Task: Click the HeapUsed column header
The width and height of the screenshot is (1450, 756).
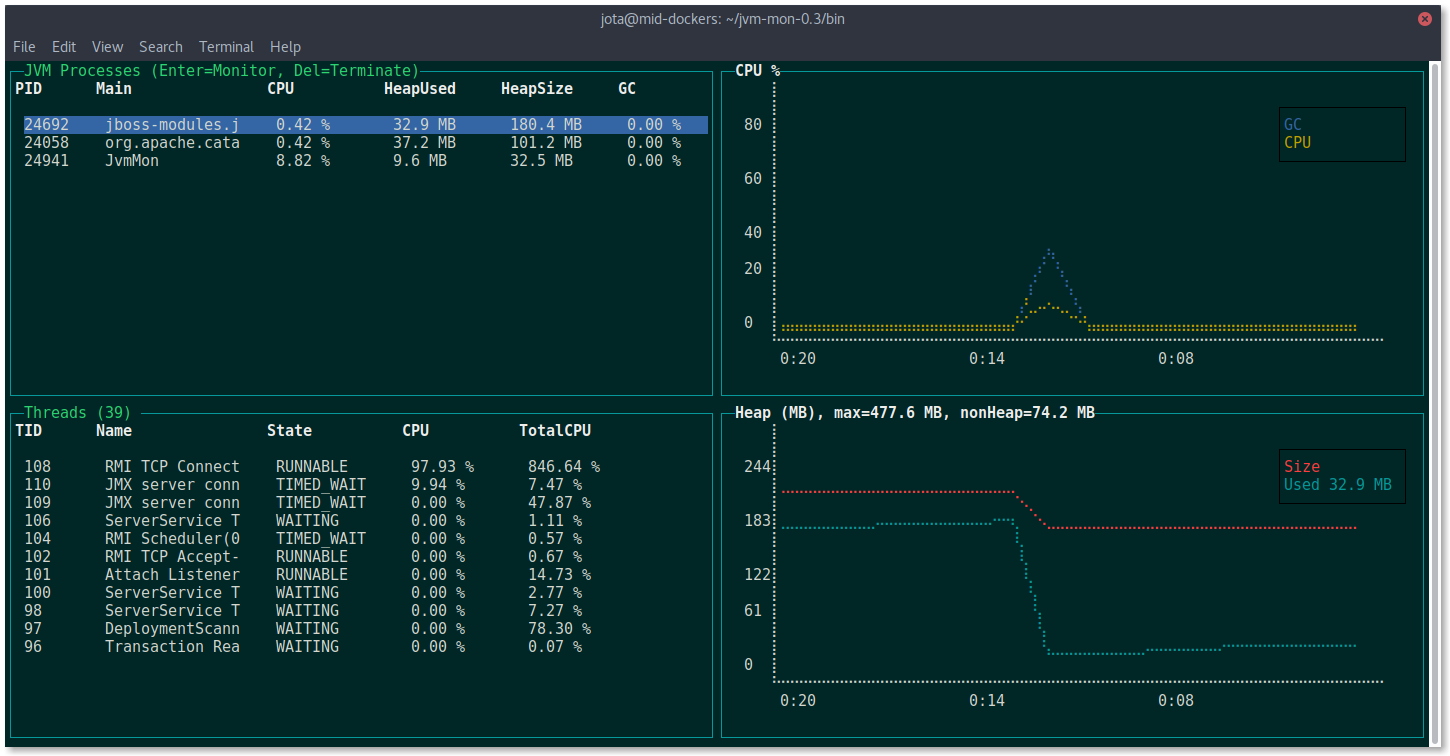Action: pos(419,89)
